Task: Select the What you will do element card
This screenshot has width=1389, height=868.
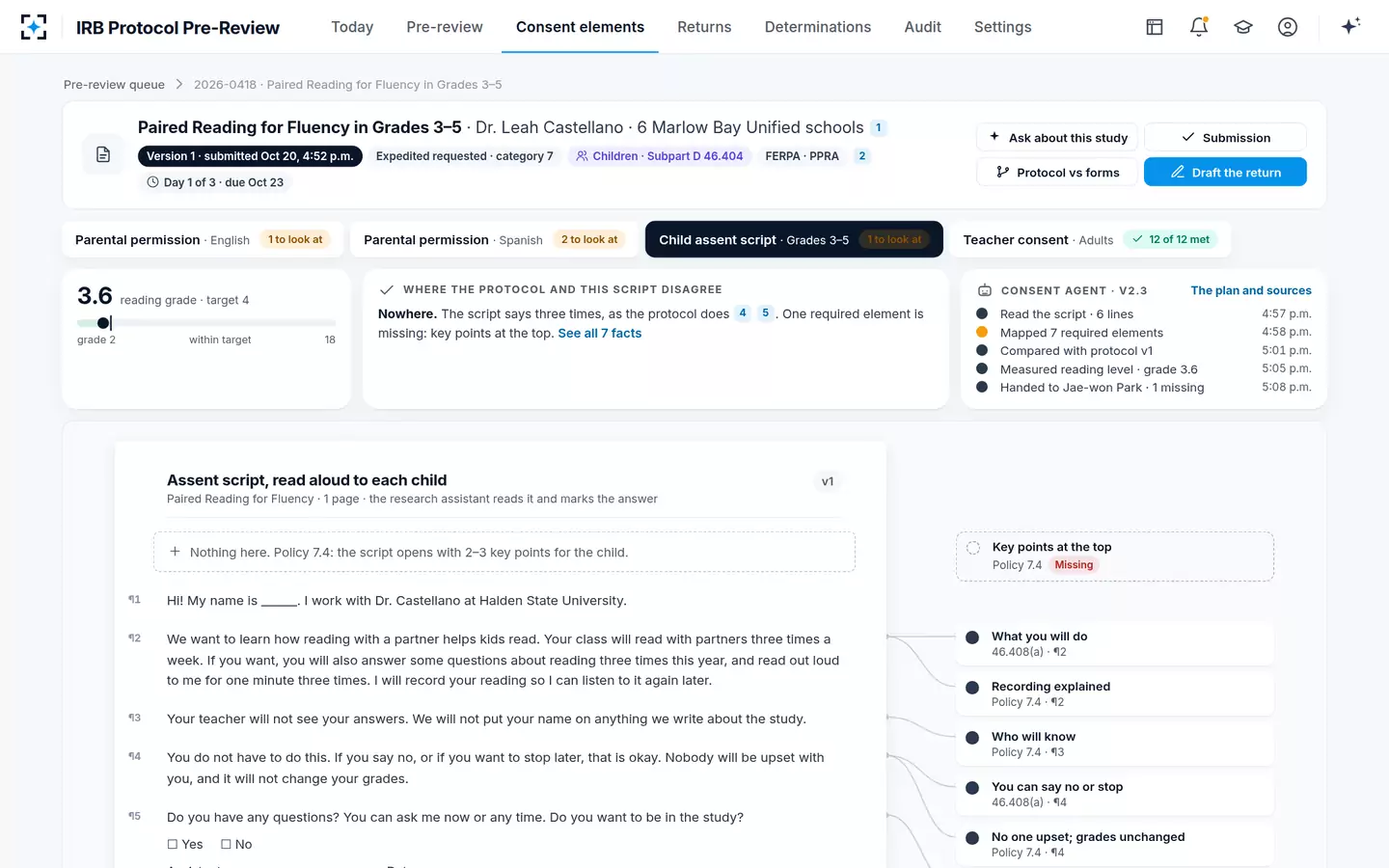Action: point(1115,643)
